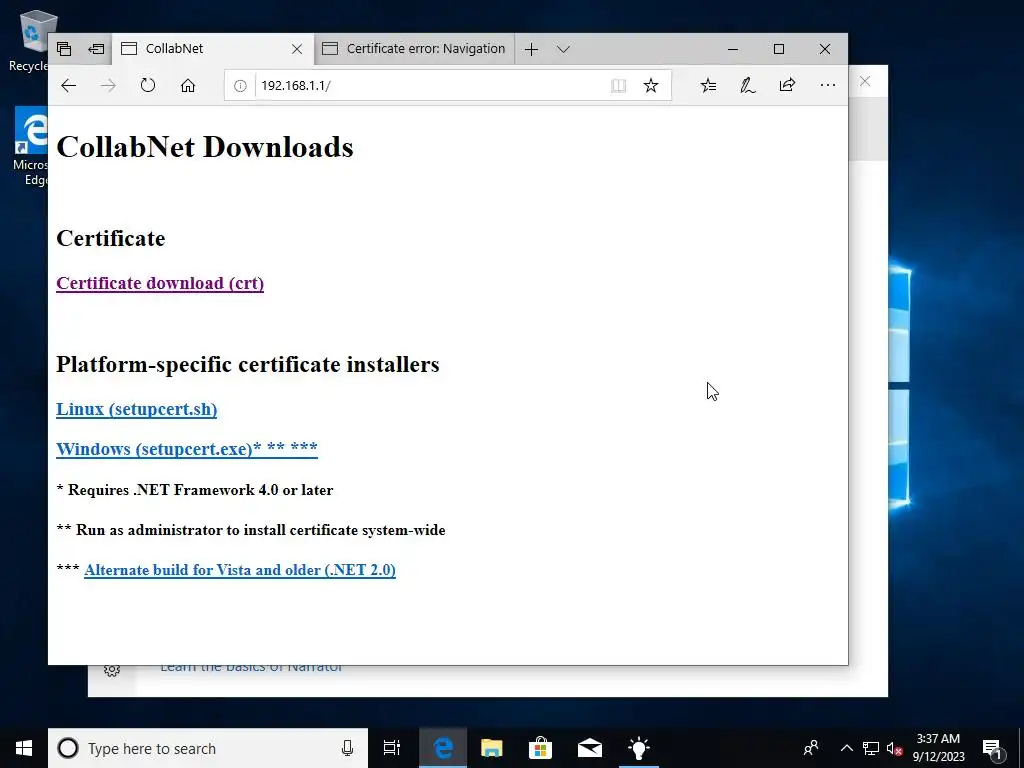Screen dimensions: 1024x768
Task: Set these tabs aside icon
Action: click(x=96, y=49)
